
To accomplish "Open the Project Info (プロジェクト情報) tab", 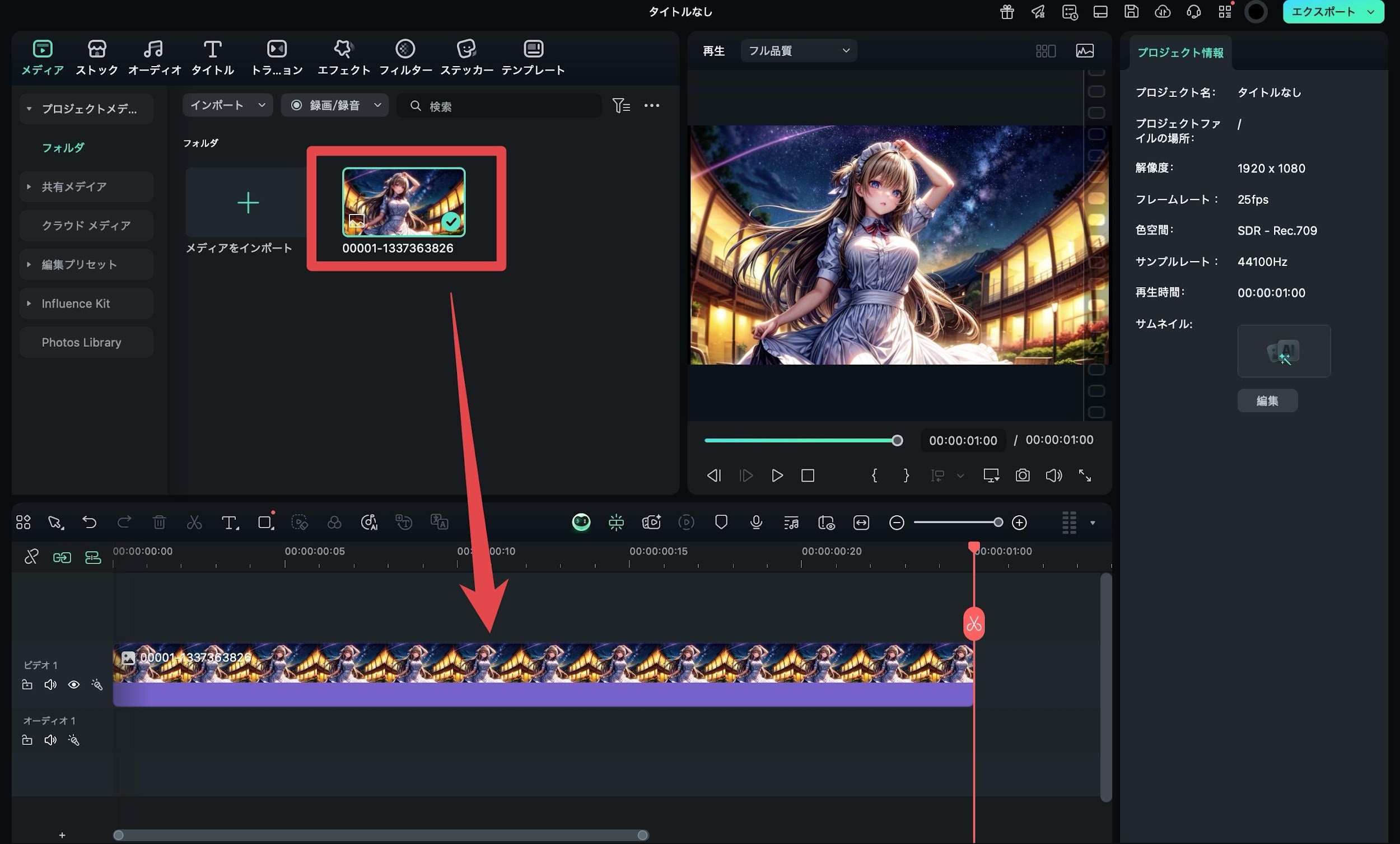I will (1180, 52).
